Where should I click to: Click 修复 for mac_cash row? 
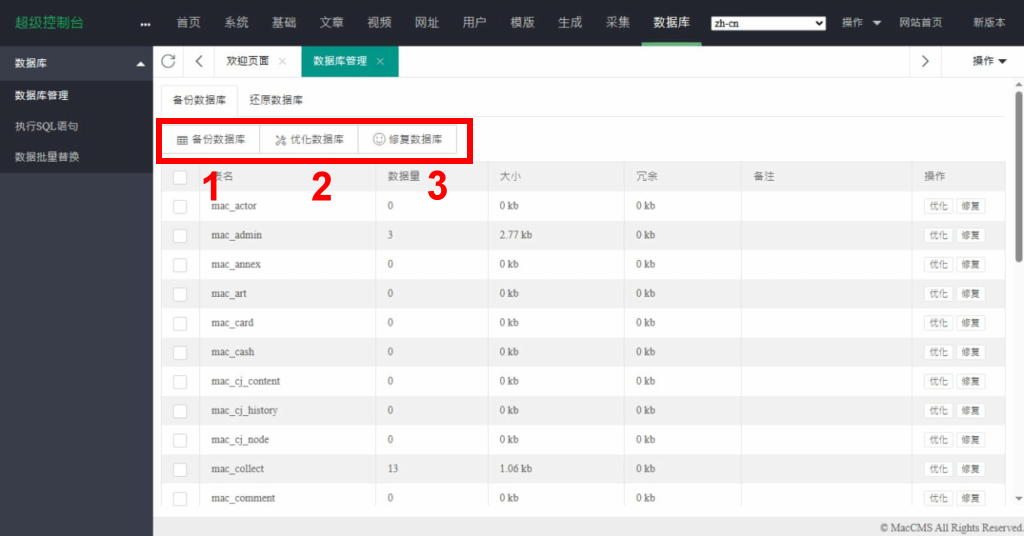point(970,353)
